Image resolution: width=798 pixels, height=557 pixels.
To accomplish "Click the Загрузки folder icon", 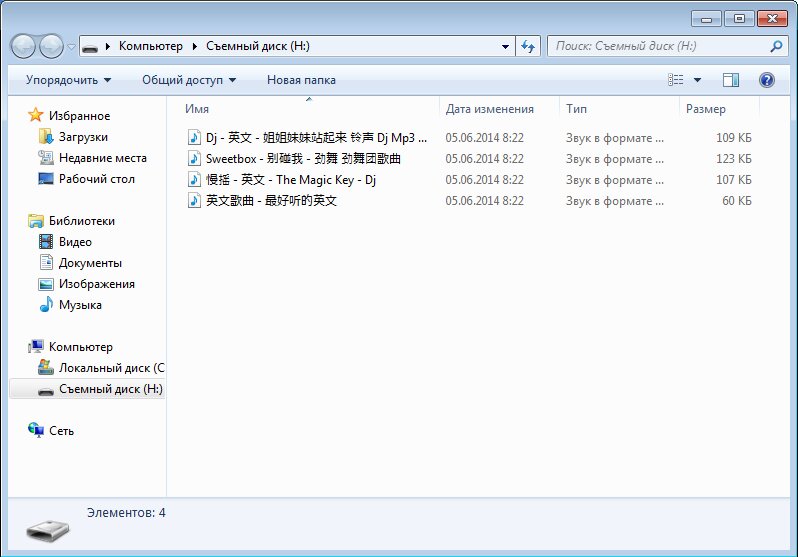I will [x=46, y=136].
